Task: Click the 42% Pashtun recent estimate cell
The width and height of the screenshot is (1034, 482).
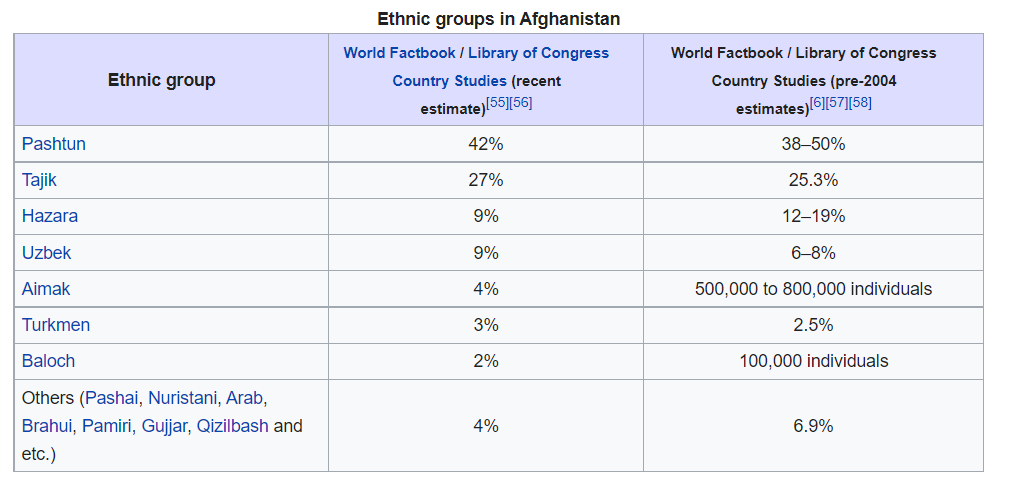Action: coord(485,144)
